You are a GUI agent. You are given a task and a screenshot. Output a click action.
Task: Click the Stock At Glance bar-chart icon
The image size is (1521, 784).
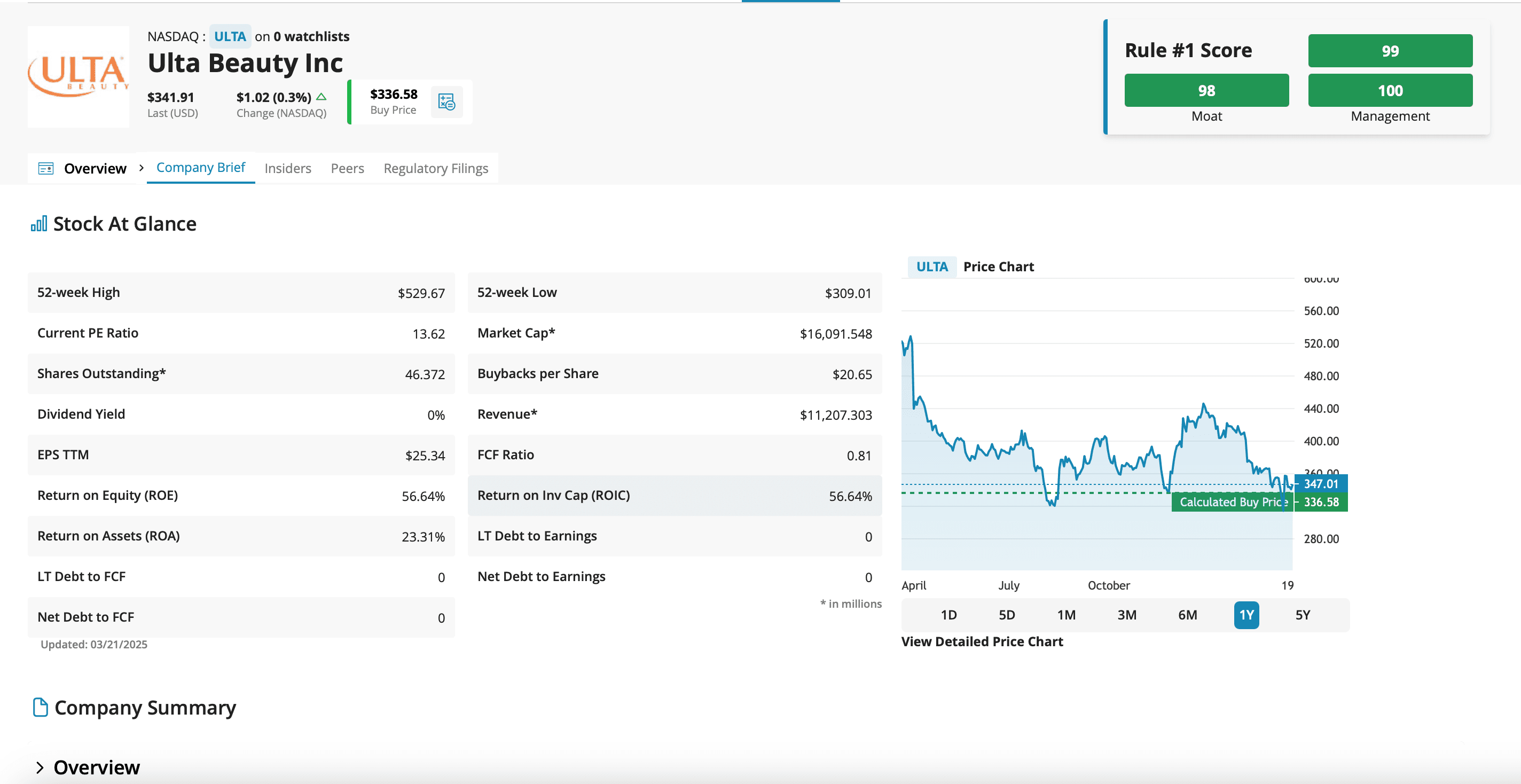[39, 224]
